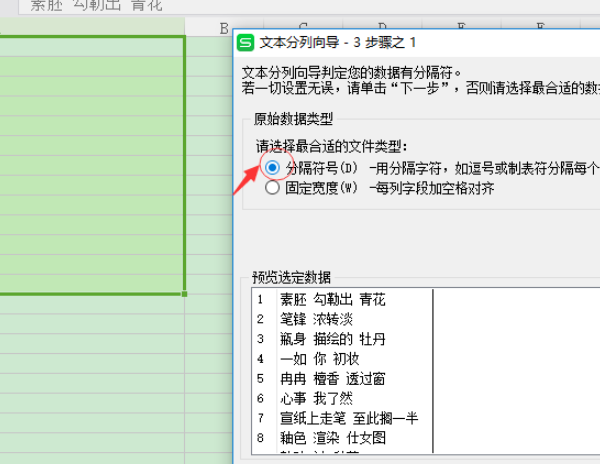Click preview row 5 冉冉 檀香 透过窗

tap(333, 379)
